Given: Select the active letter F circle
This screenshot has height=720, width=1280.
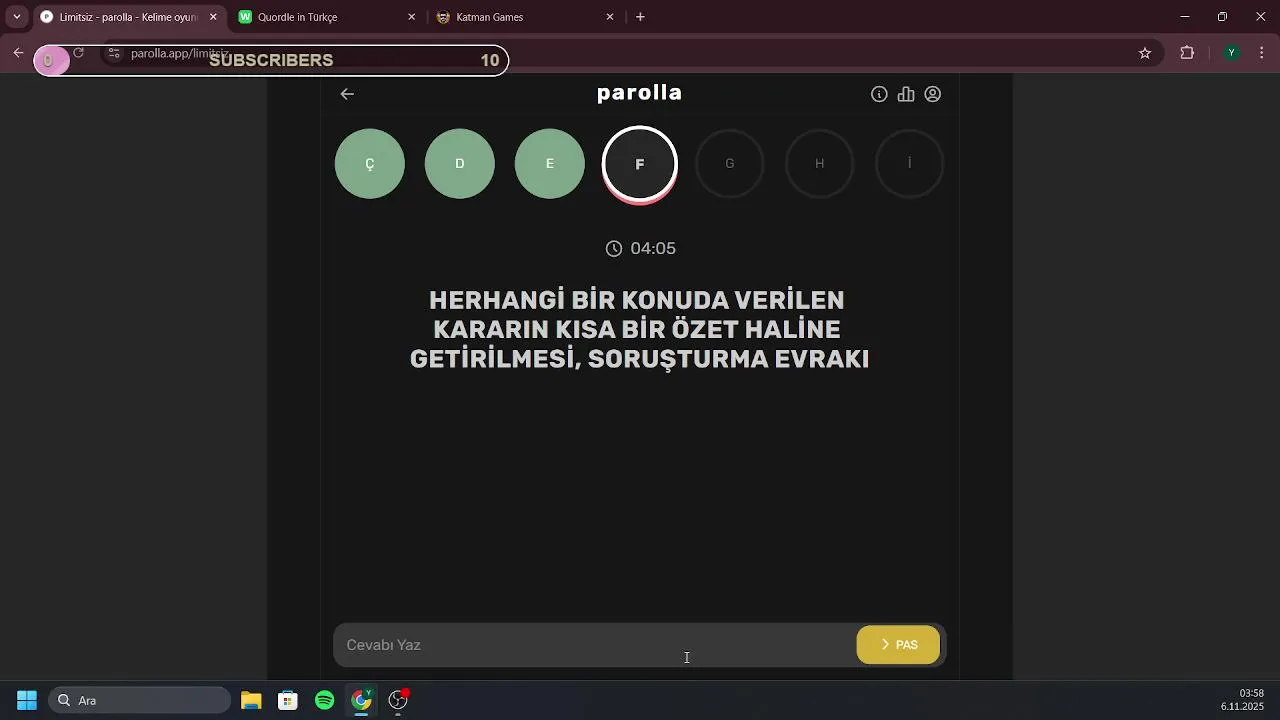Looking at the screenshot, I should click(640, 164).
